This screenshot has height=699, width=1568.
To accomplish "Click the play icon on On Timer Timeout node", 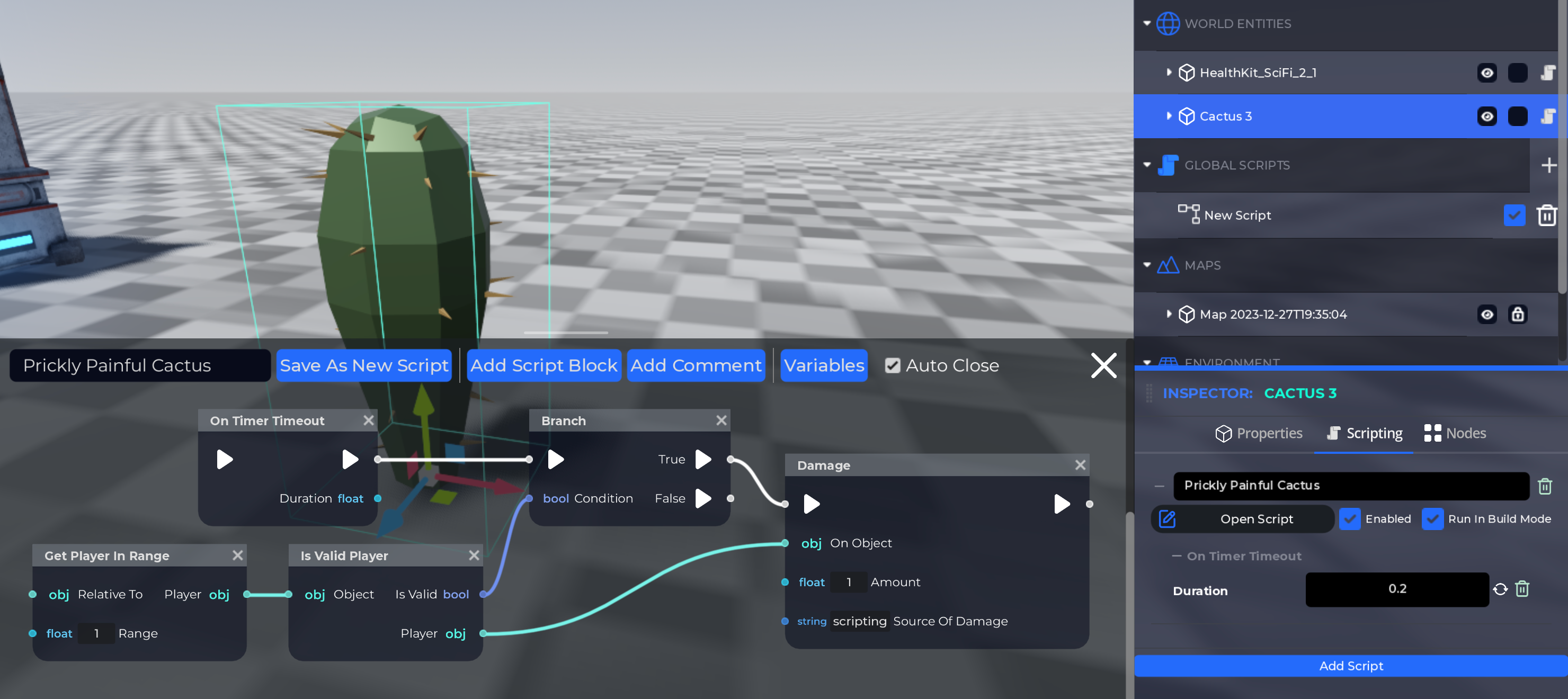I will [x=224, y=459].
